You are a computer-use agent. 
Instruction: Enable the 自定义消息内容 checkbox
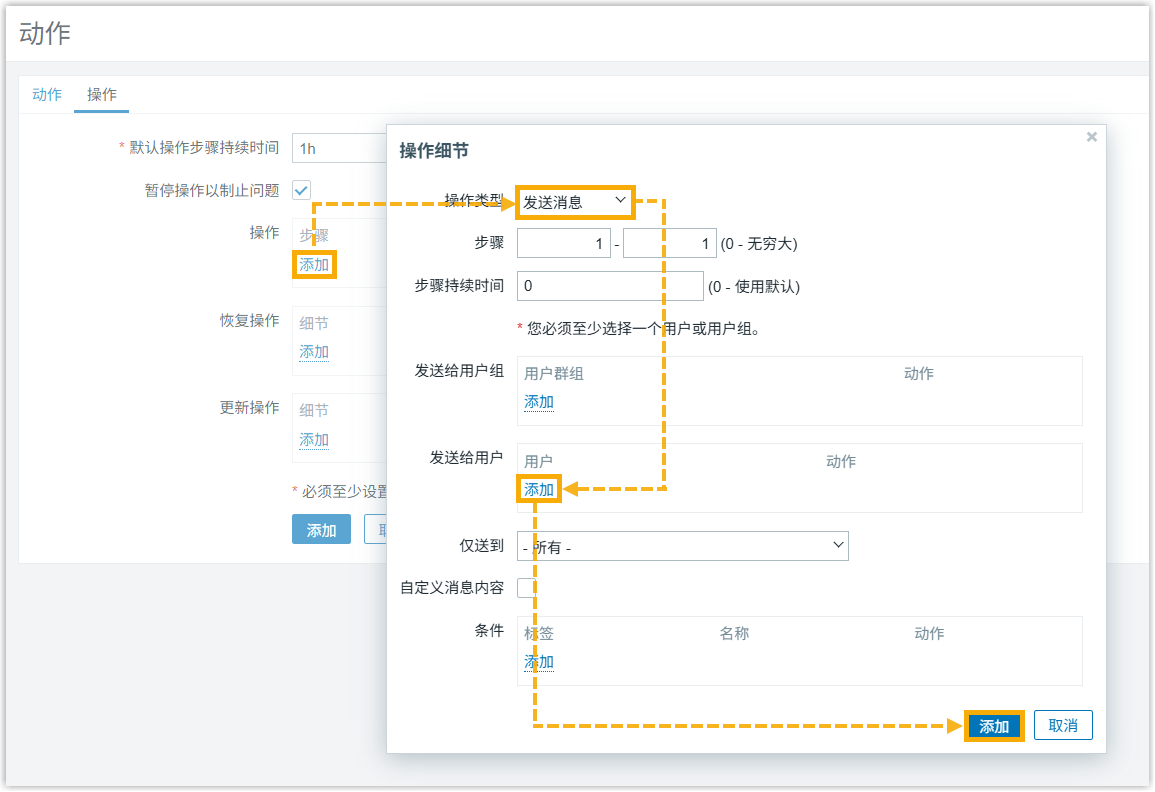[x=526, y=588]
